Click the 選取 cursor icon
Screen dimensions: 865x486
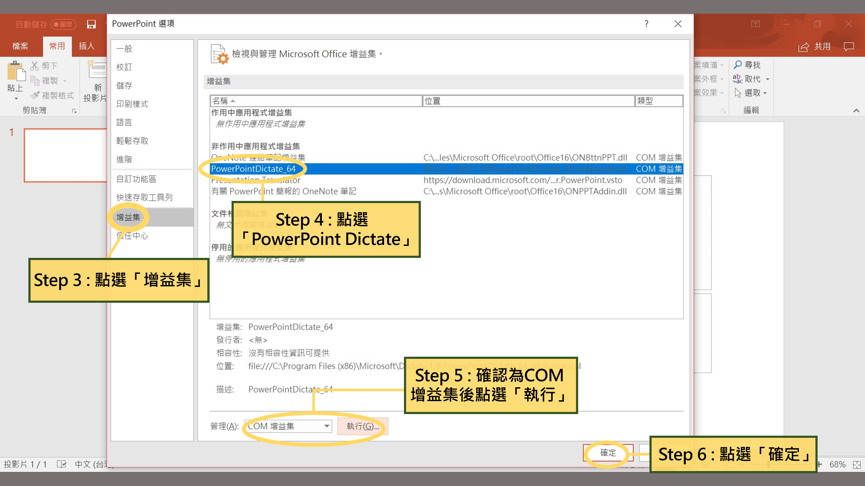738,93
